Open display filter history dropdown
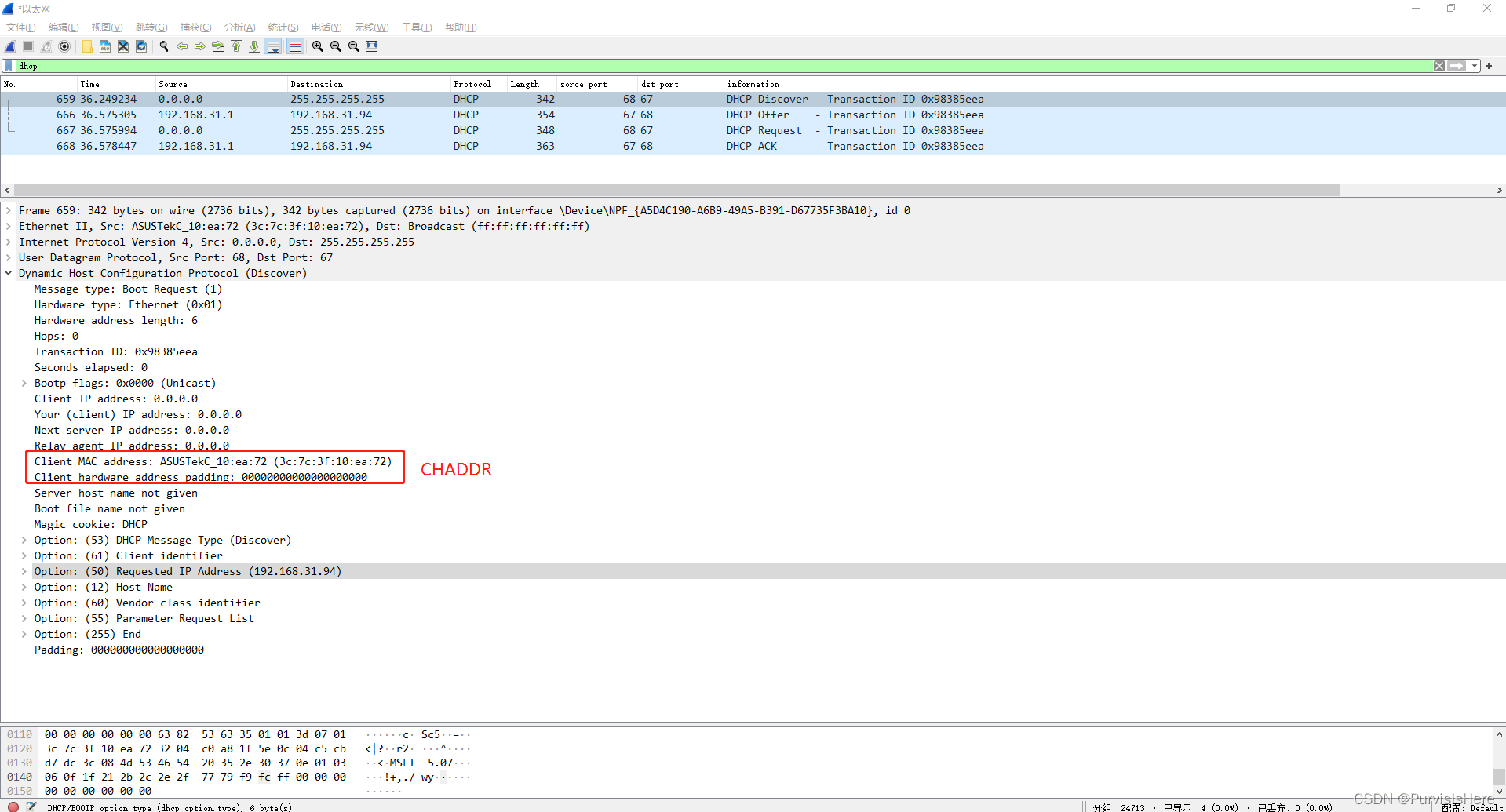 [1475, 66]
